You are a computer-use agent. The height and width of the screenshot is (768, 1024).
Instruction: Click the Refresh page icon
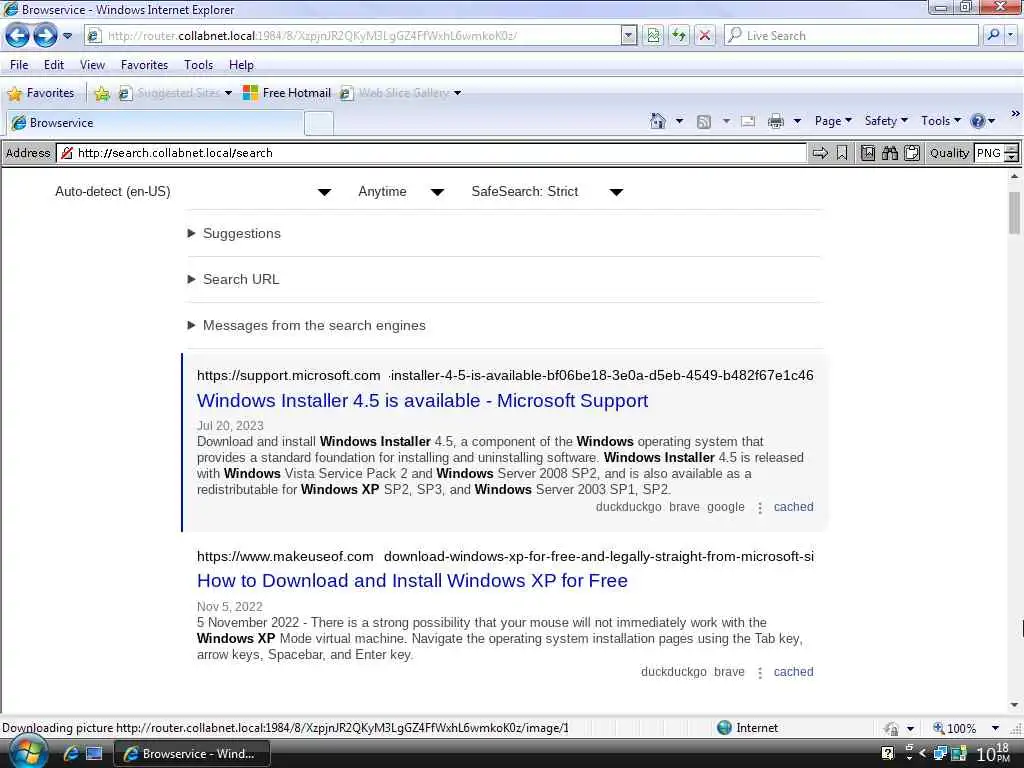pyautogui.click(x=679, y=35)
